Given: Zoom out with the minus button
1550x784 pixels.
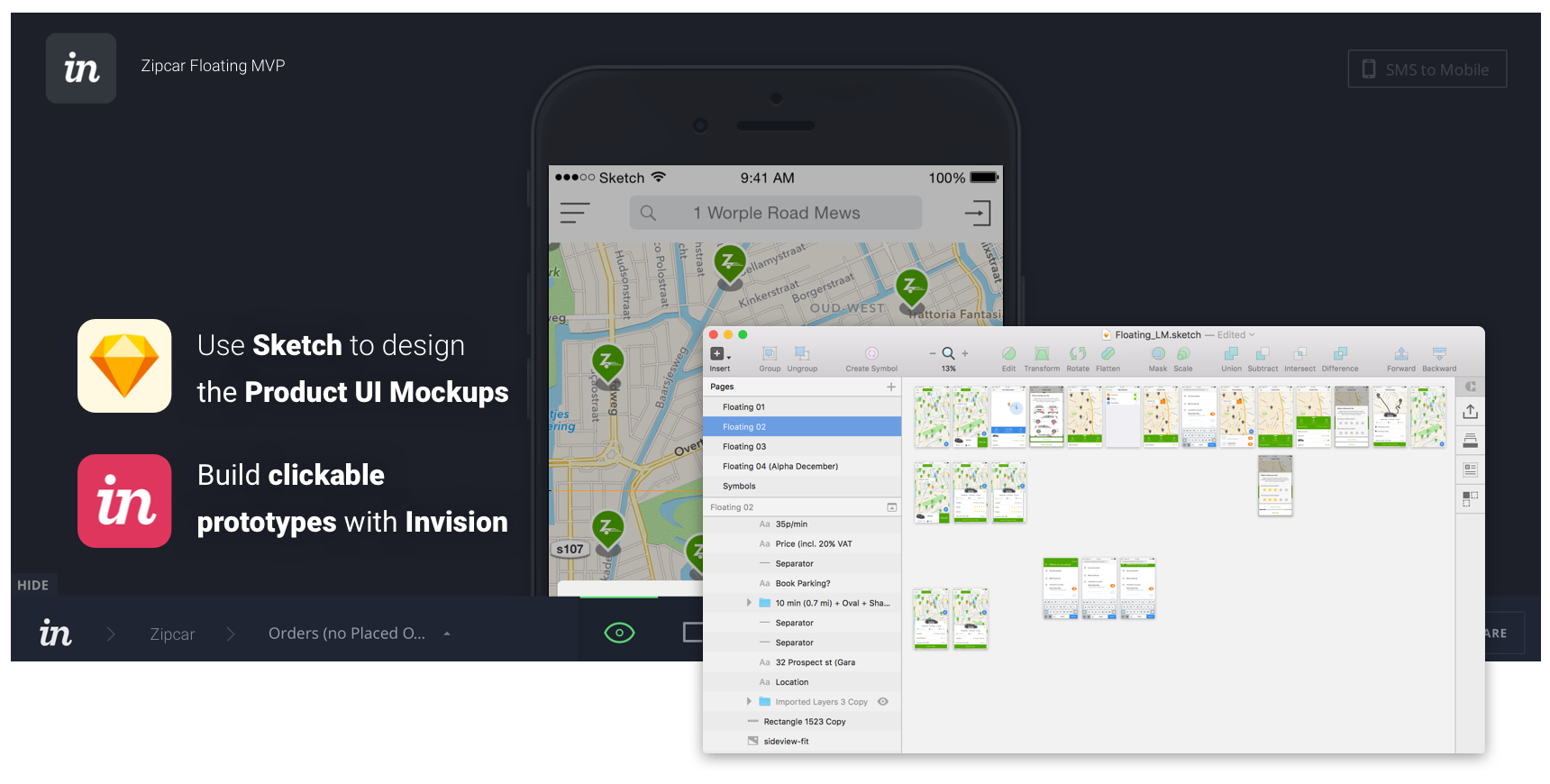Looking at the screenshot, I should click(x=933, y=354).
